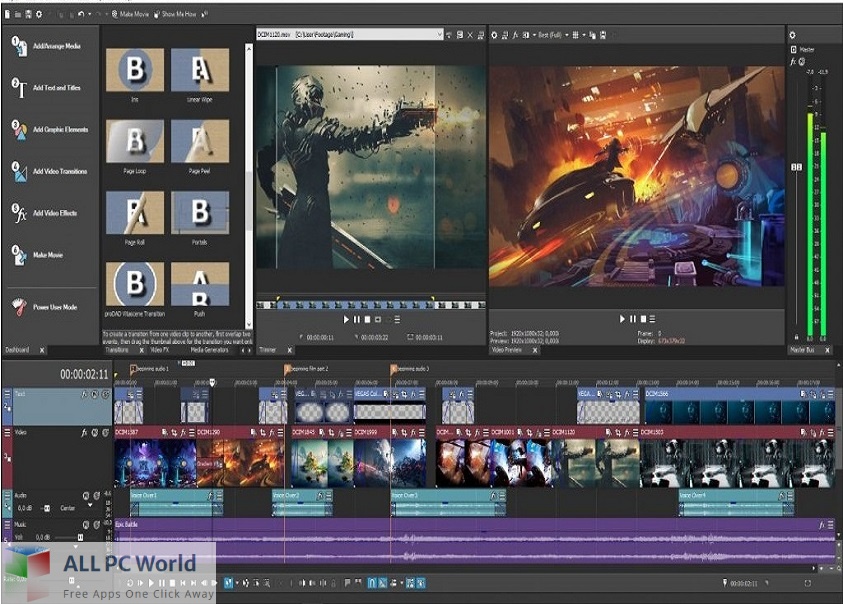
Task: Open the Video Preview settings gear
Action: 494,35
